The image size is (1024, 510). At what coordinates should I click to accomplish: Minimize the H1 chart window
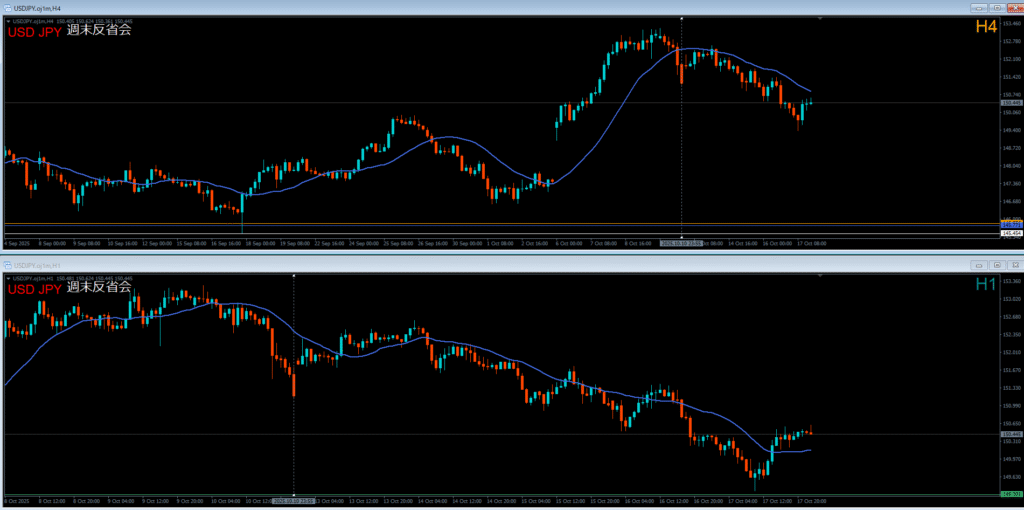[979, 265]
